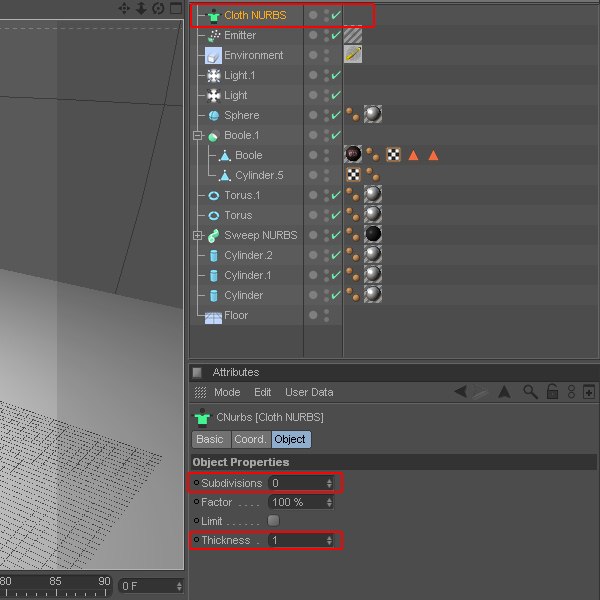The height and width of the screenshot is (600, 600).
Task: Click the frame field spinner arrows
Action: pyautogui.click(x=179, y=586)
